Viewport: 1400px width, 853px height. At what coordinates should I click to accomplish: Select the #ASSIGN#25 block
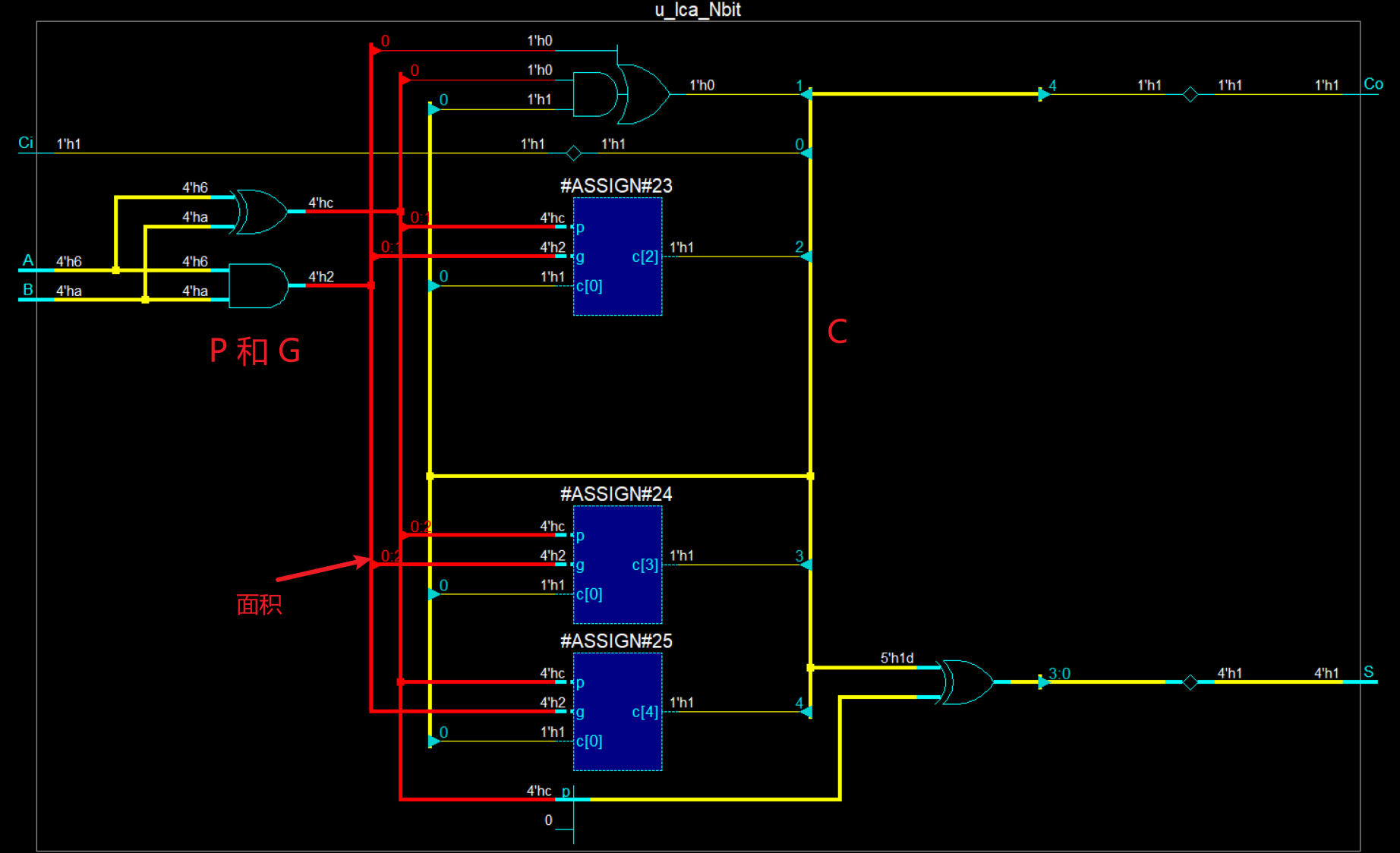[x=617, y=712]
